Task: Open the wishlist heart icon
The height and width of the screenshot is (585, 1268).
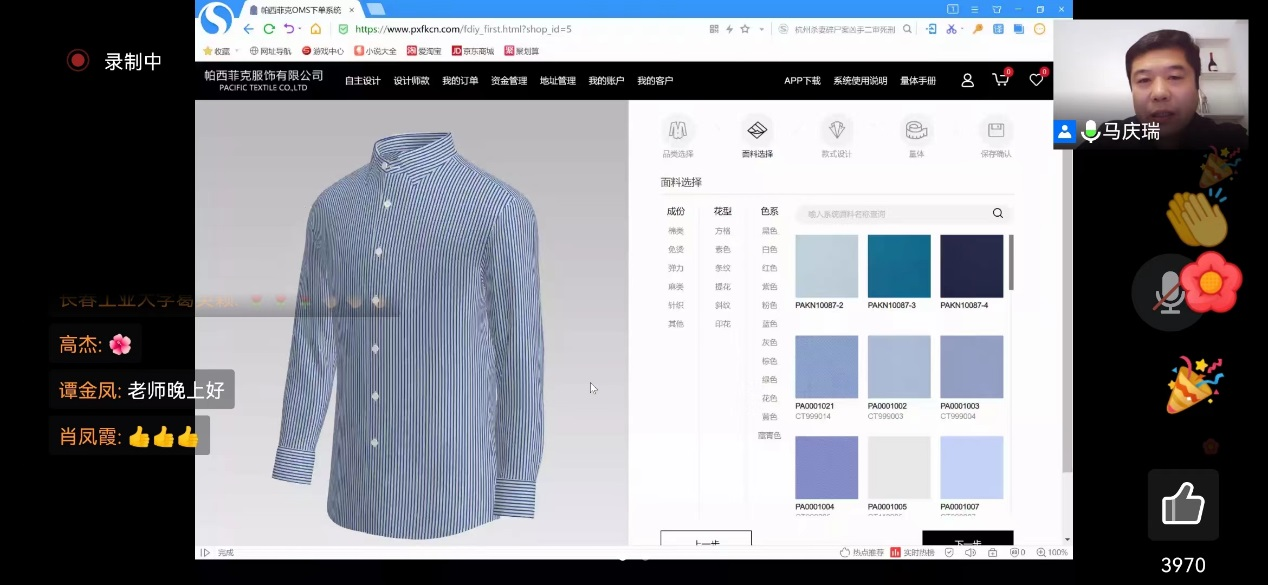Action: pyautogui.click(x=1036, y=80)
